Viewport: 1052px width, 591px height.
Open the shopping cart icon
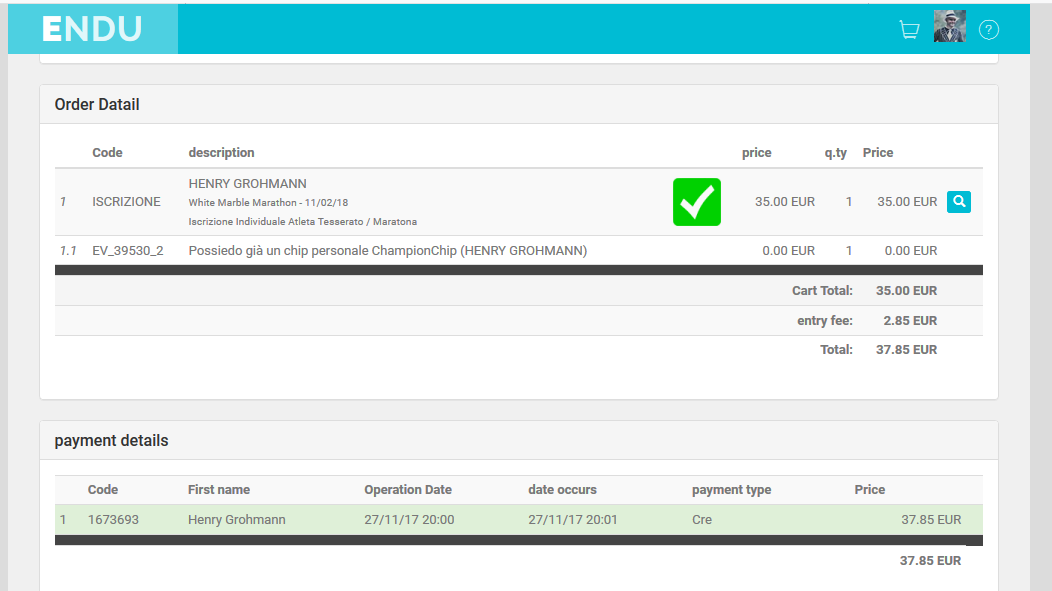coord(909,30)
